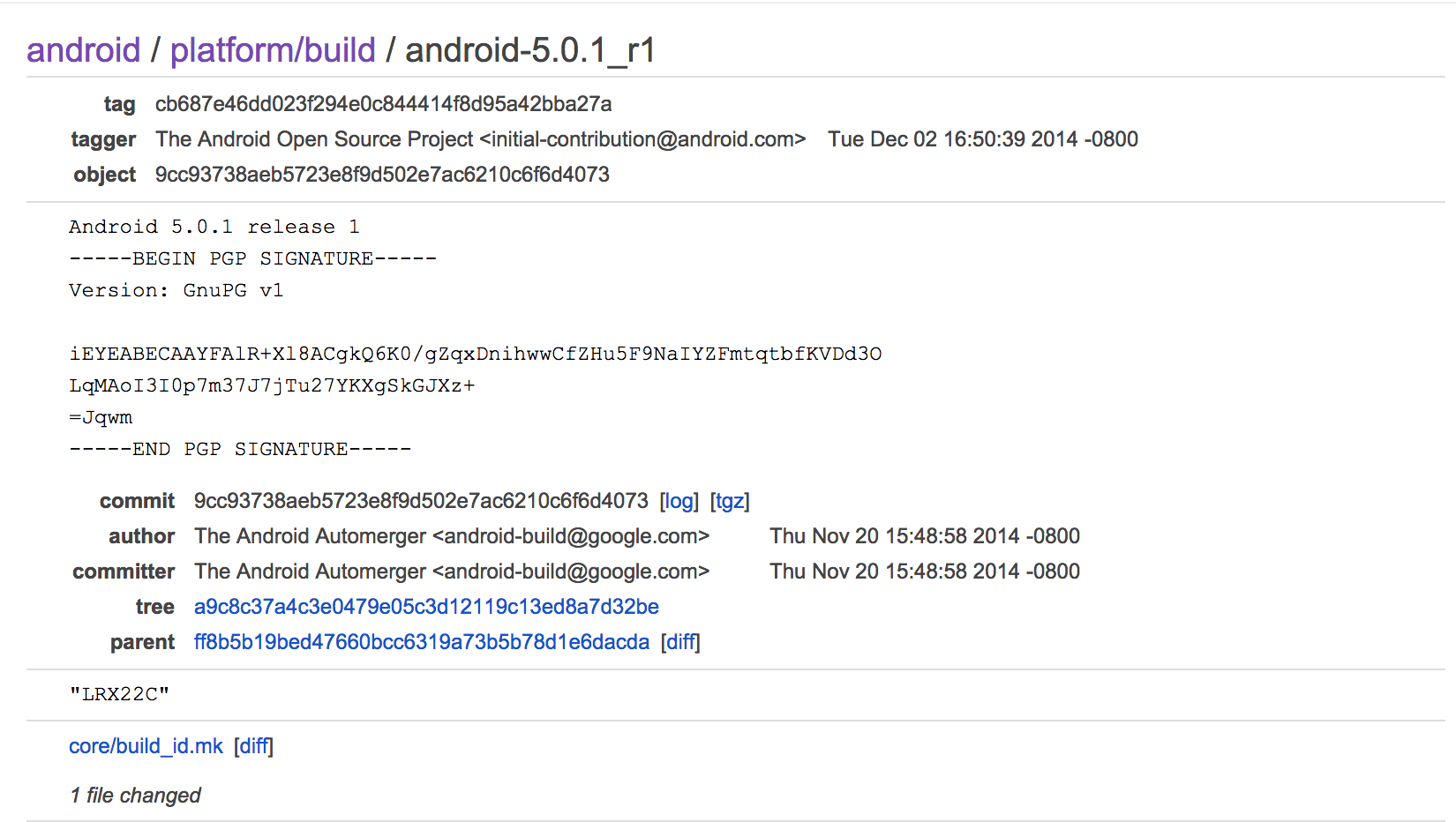Screen dimensions: 1456x822
Task: Click 'Android 5.0.1 release 1' message line
Action: (x=214, y=227)
